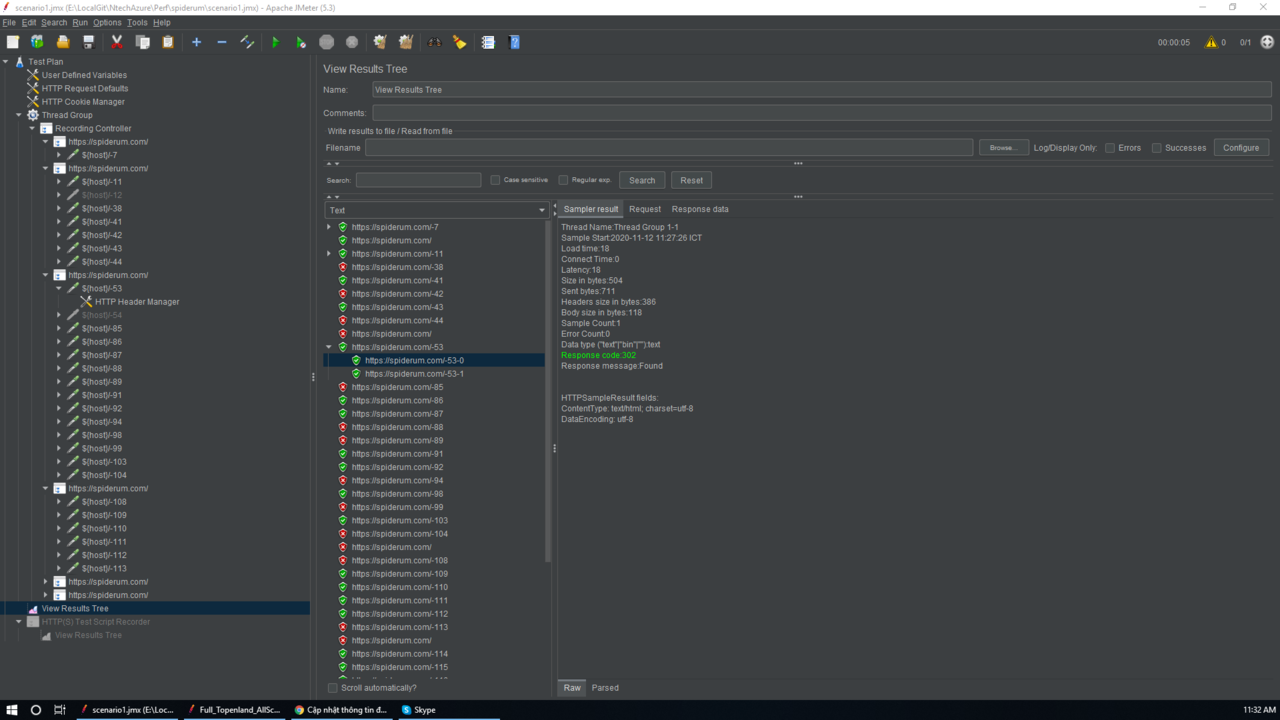Select the HTTP Cookie Manager node
This screenshot has height=720, width=1280.
(83, 102)
